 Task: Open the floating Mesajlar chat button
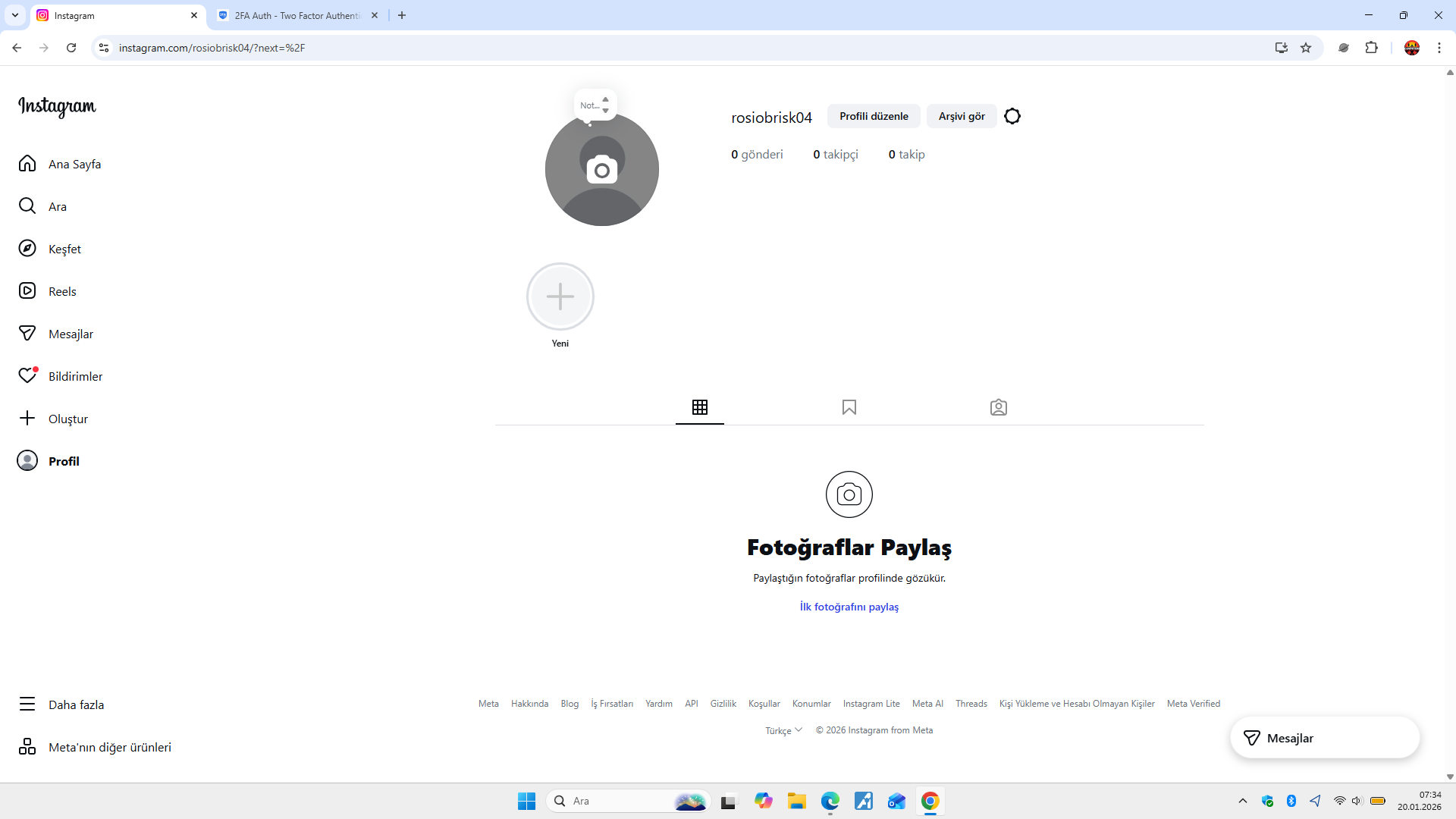(1325, 738)
